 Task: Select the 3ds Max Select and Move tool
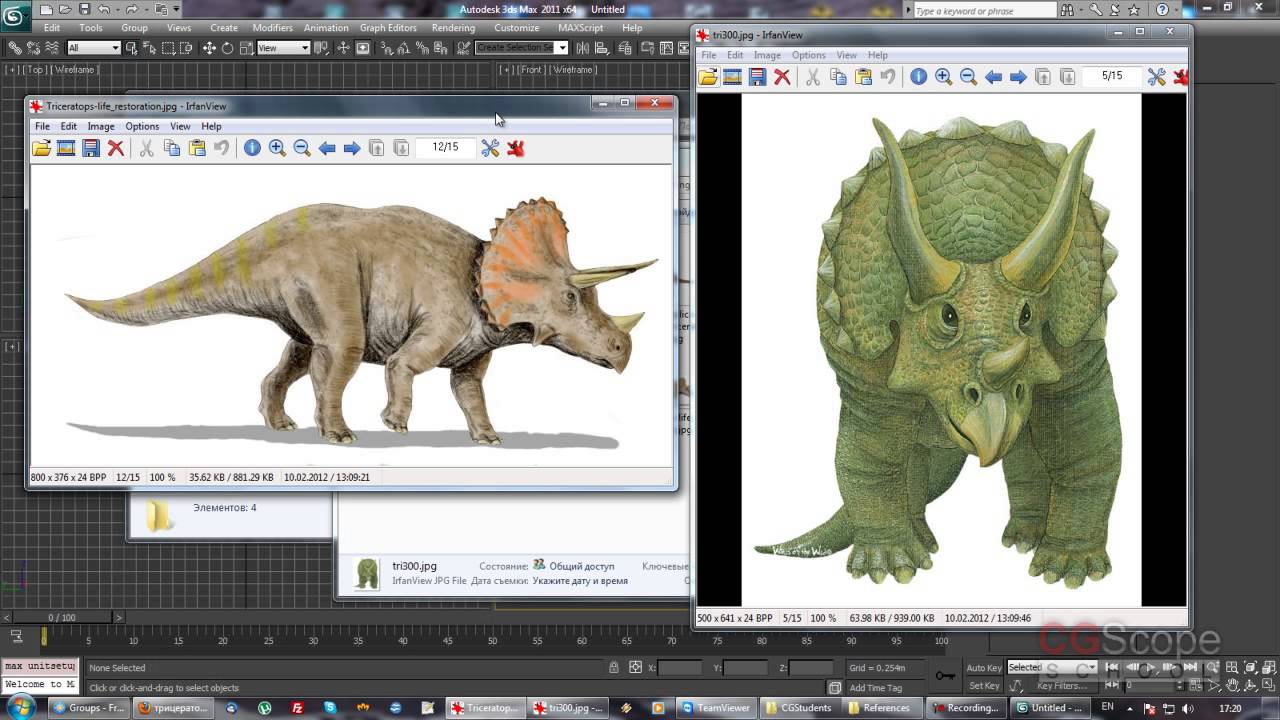pos(209,48)
